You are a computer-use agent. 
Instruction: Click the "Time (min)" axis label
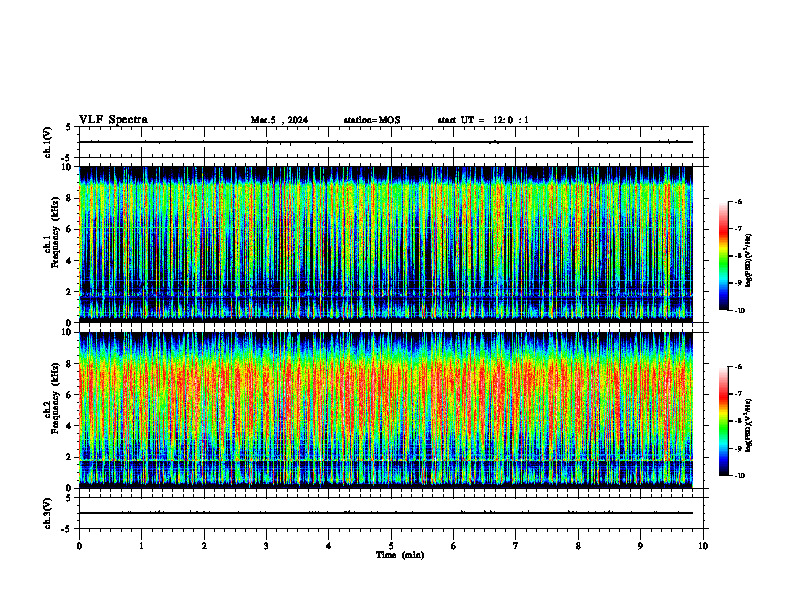(400, 555)
